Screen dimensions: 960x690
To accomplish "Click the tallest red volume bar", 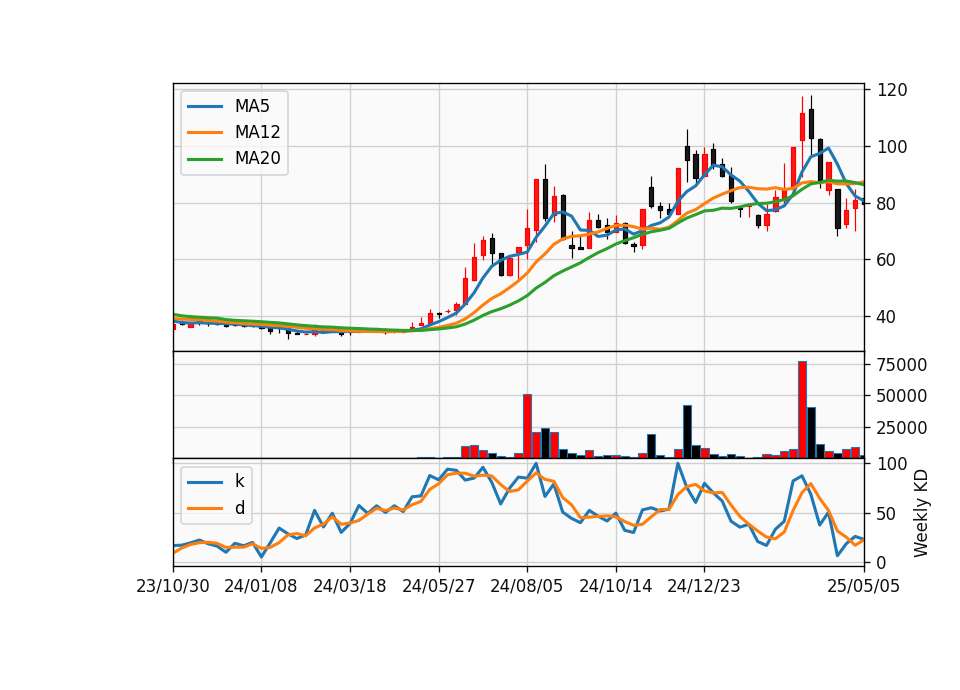I will click(802, 410).
